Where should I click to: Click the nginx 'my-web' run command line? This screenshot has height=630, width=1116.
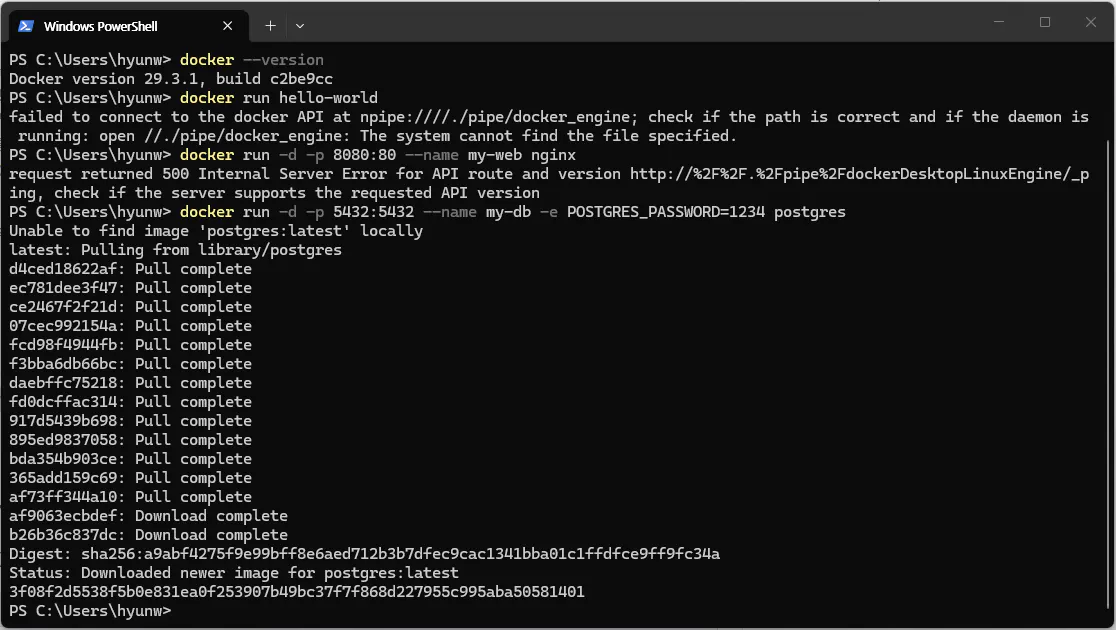coord(378,154)
